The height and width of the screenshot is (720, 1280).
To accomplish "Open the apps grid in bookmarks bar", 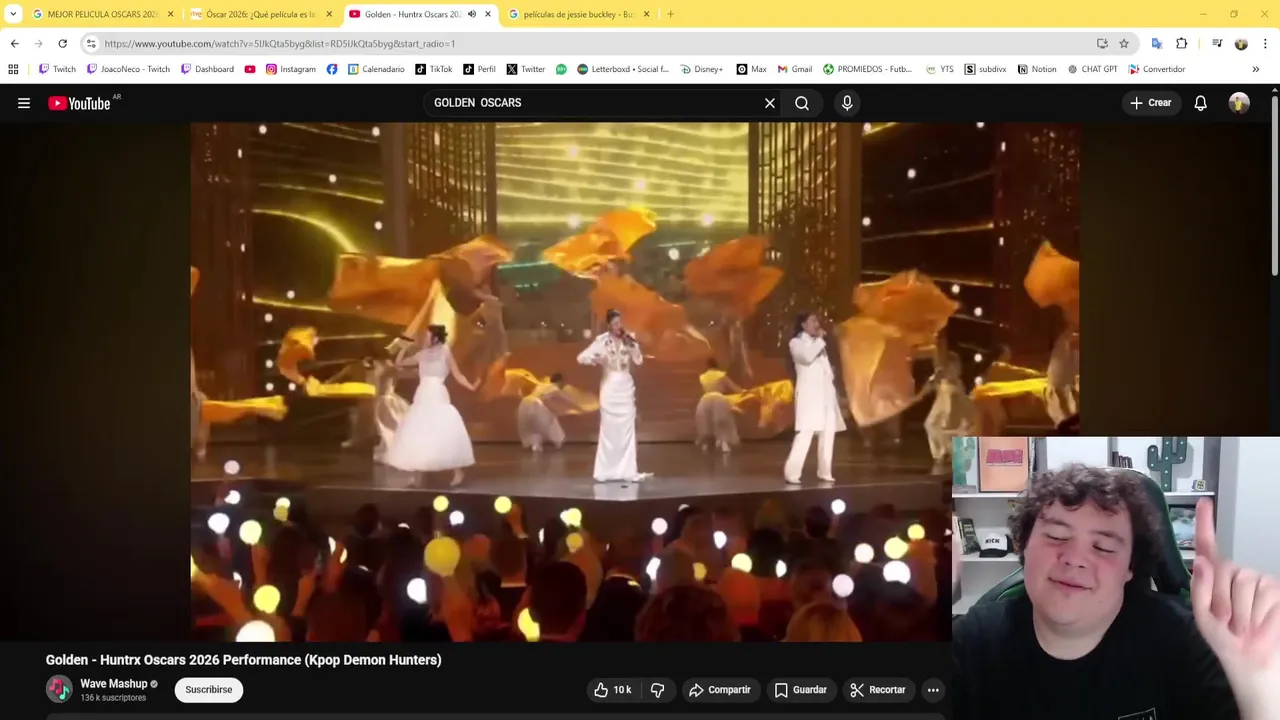I will tap(13, 69).
